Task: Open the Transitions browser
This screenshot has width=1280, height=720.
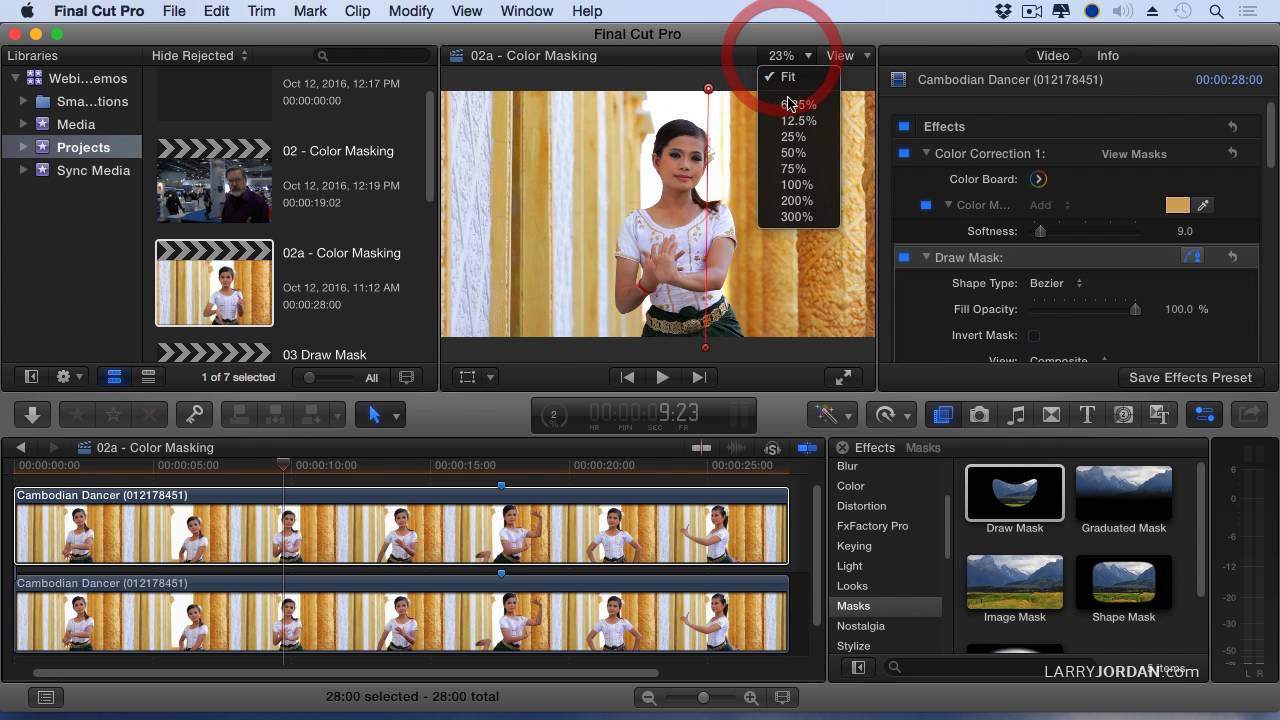Action: tap(1051, 414)
